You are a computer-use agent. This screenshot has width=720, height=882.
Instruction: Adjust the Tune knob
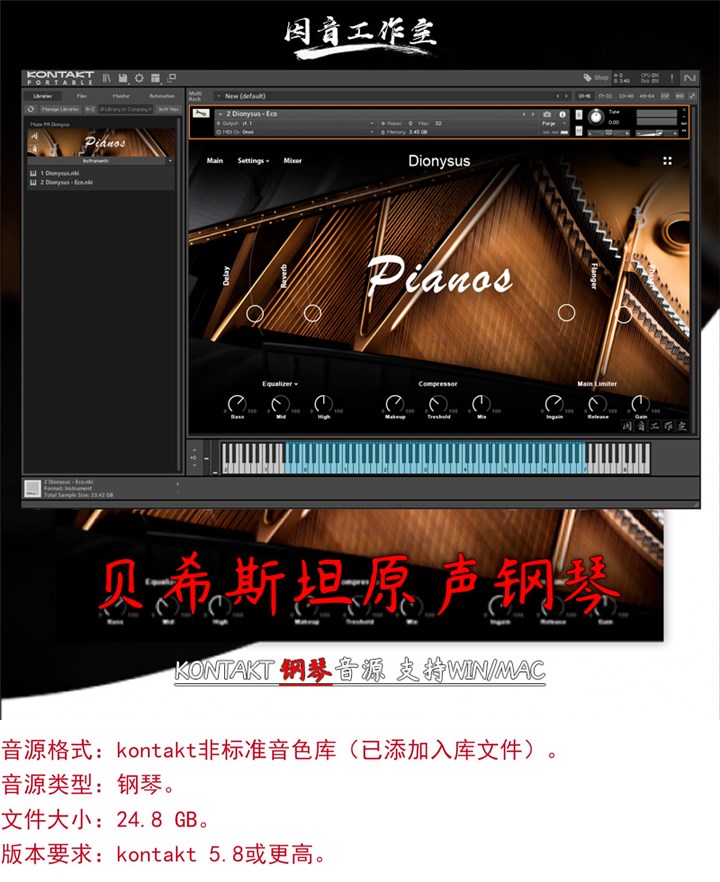pyautogui.click(x=596, y=117)
